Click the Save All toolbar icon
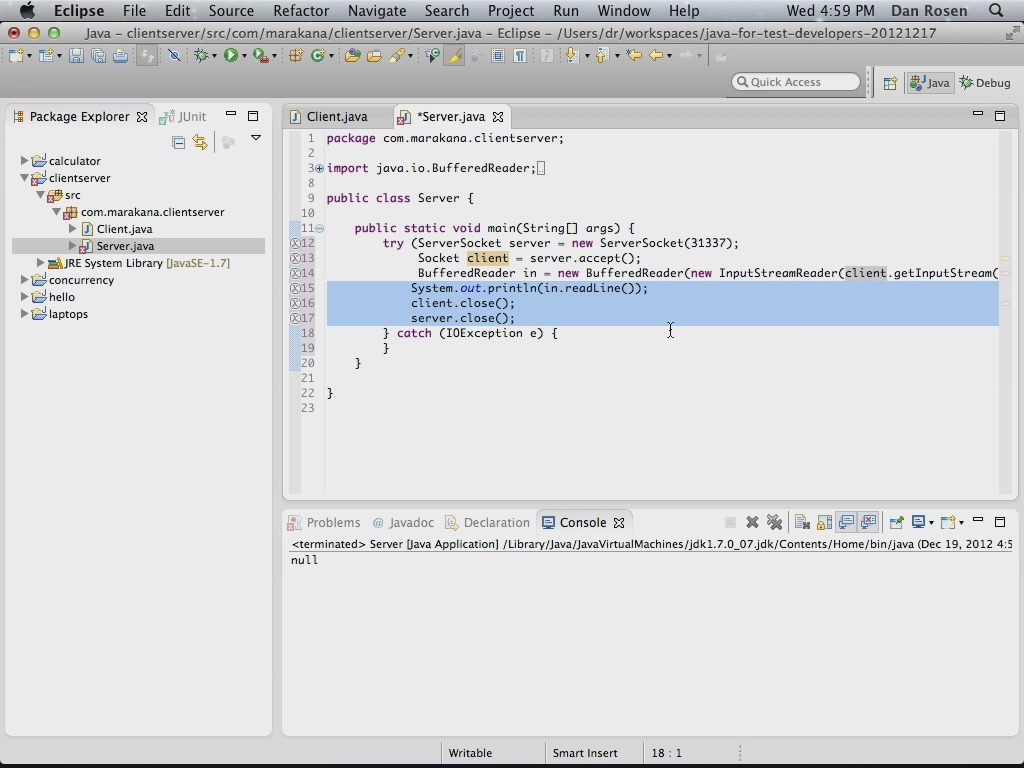 (x=99, y=56)
